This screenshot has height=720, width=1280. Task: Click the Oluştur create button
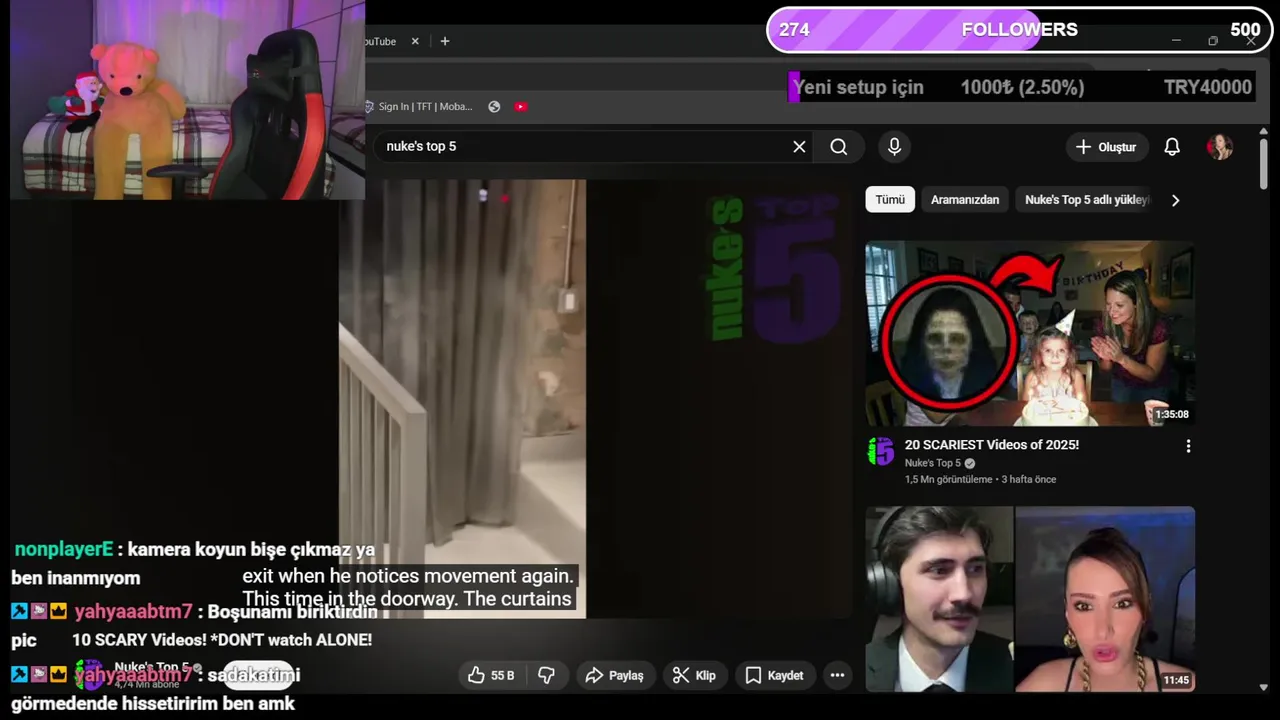(x=1106, y=147)
